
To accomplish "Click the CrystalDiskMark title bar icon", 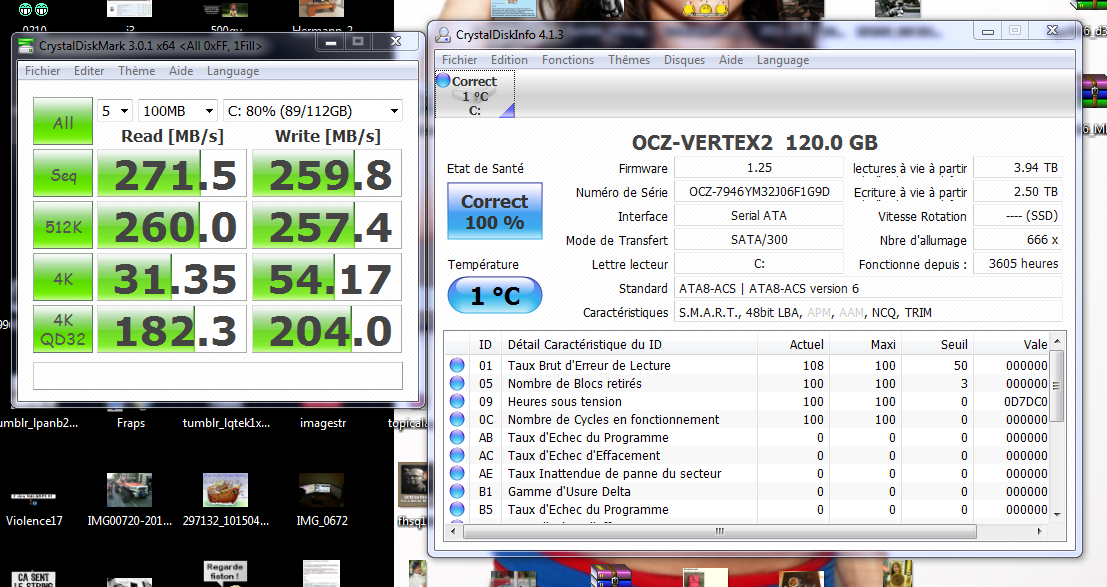I will click(25, 45).
